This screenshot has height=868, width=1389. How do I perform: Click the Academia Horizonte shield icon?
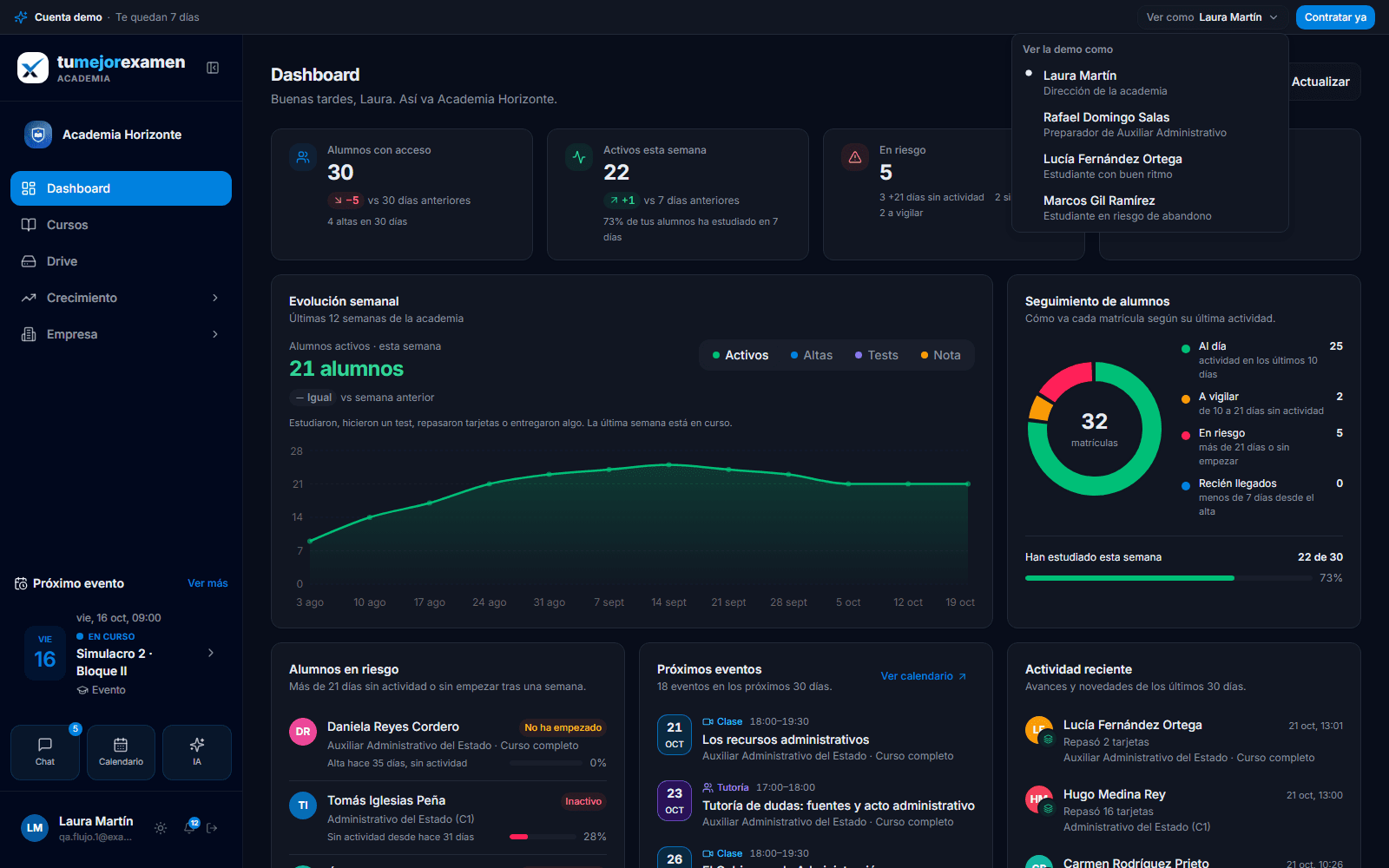[x=38, y=135]
